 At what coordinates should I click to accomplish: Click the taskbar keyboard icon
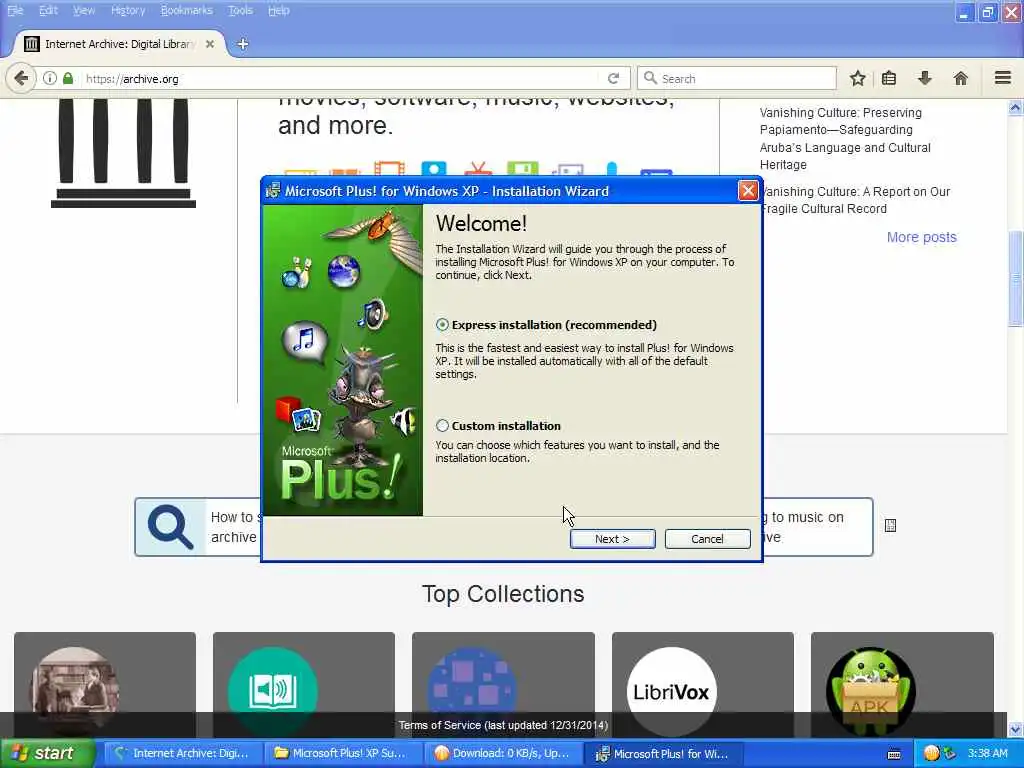[894, 754]
